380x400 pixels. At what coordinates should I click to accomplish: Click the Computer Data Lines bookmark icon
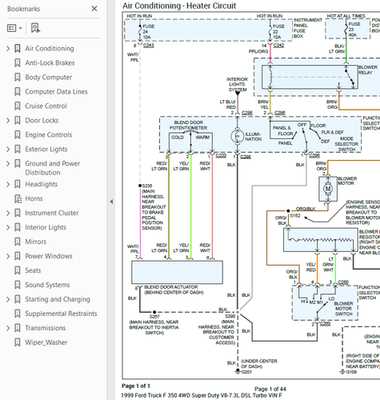click(x=17, y=92)
